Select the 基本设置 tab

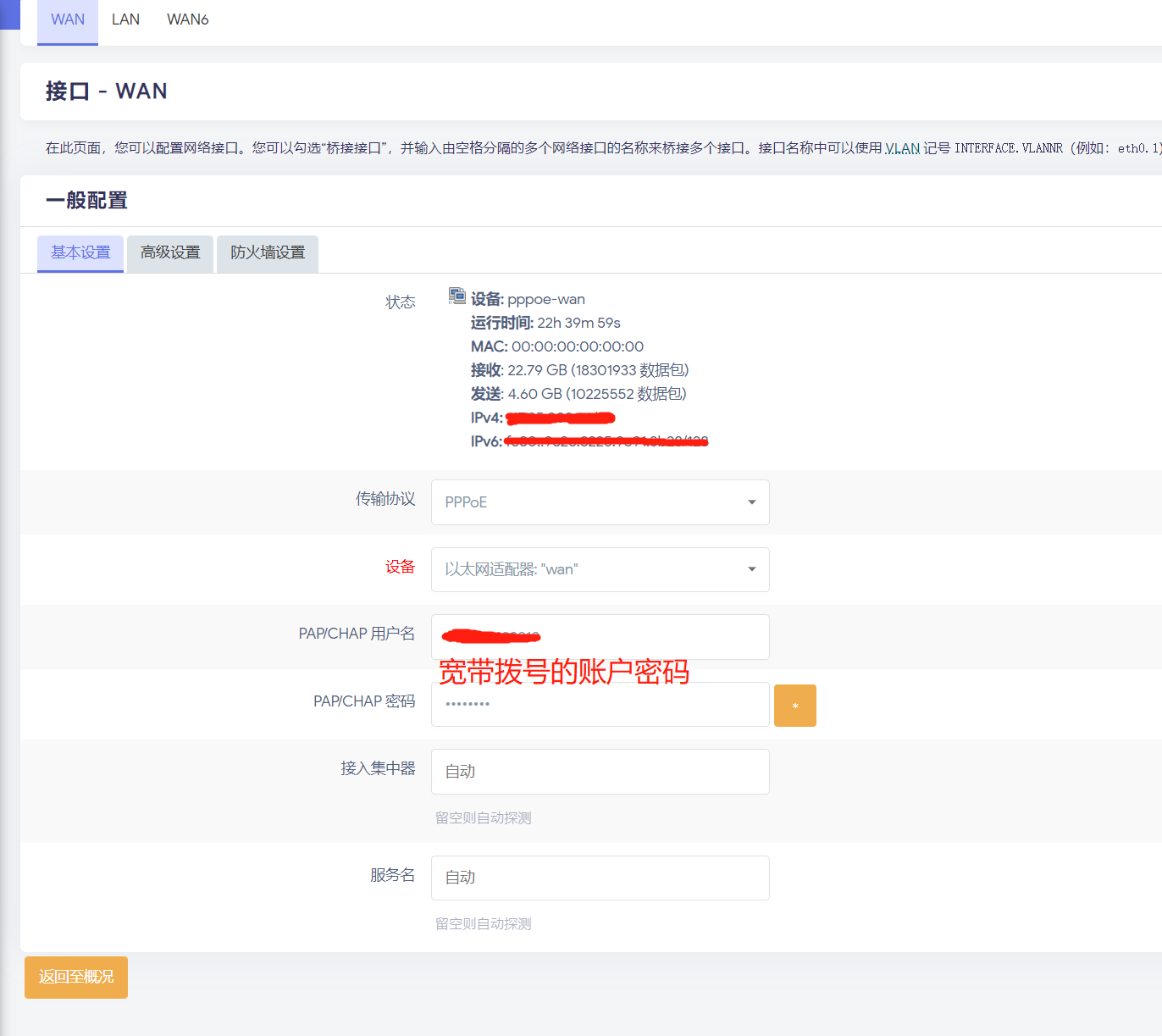click(80, 253)
